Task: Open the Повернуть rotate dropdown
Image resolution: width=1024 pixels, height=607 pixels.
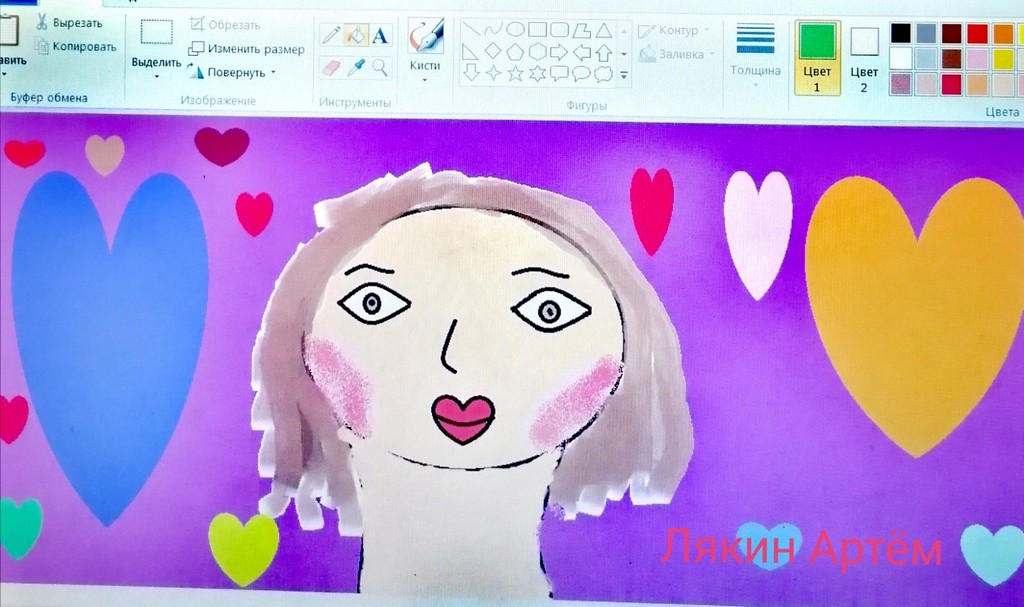Action: click(236, 72)
